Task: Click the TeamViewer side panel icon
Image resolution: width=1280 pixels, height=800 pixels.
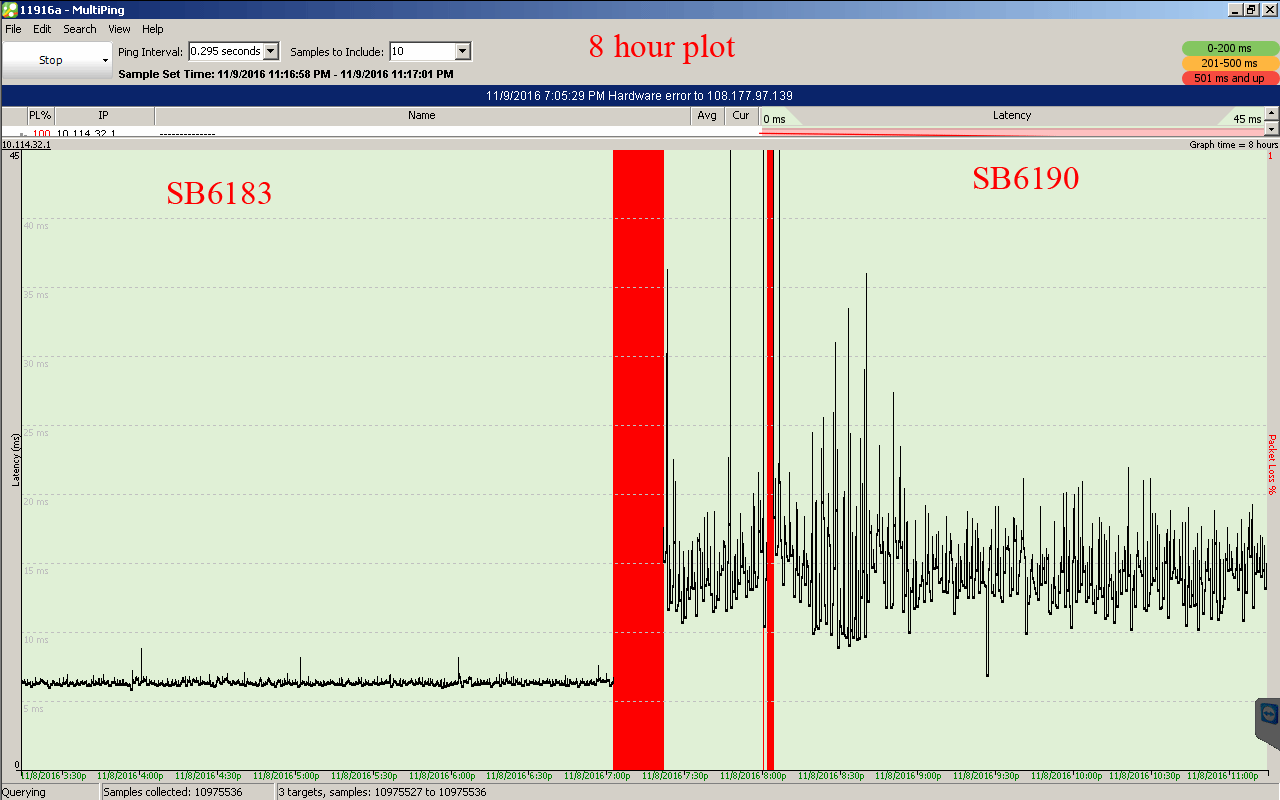Action: [x=1269, y=715]
